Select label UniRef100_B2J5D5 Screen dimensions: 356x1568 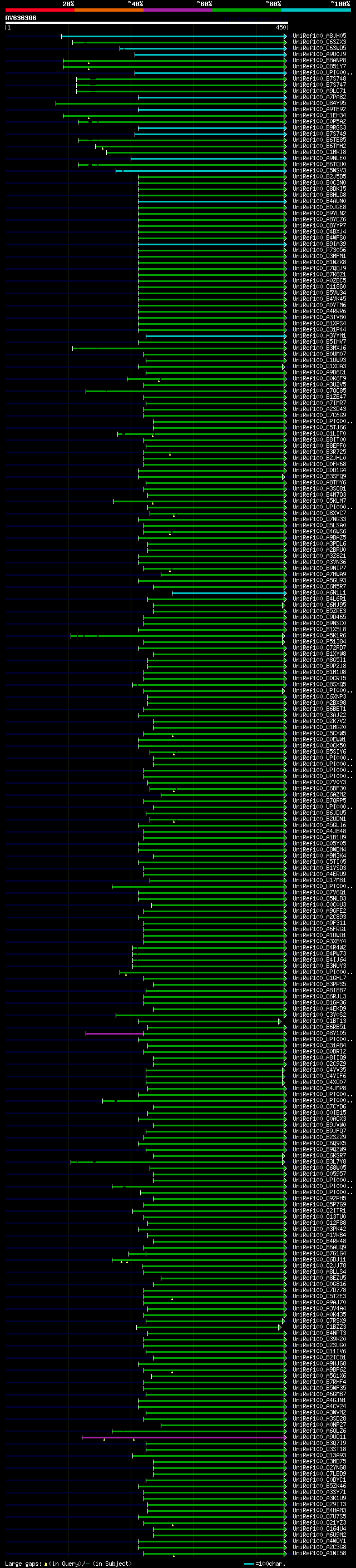click(x=319, y=176)
